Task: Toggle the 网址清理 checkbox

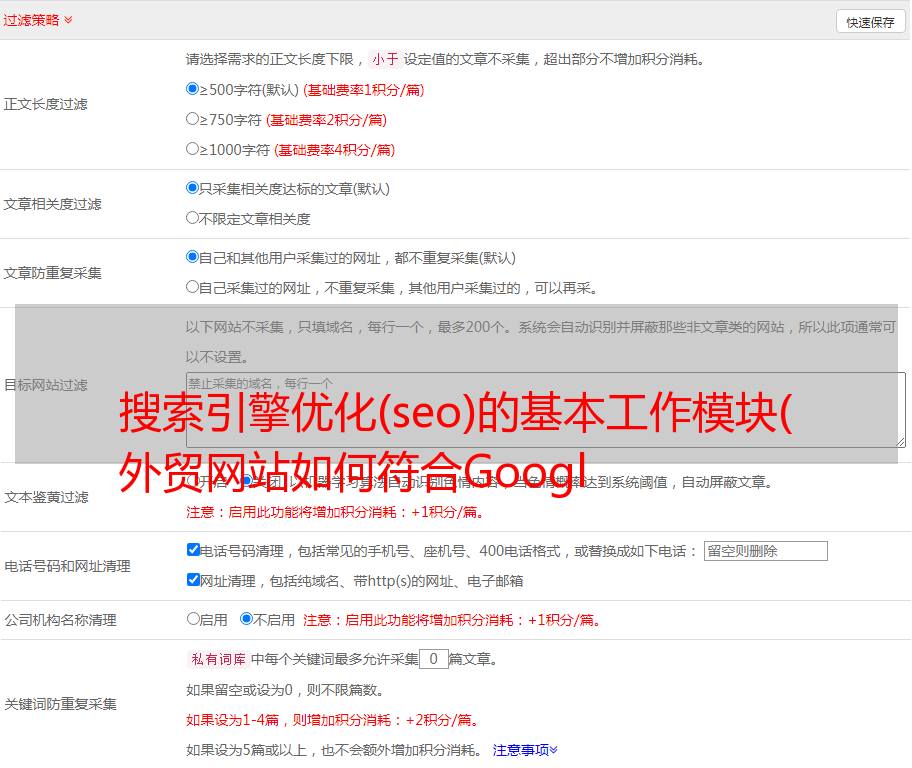Action: pos(194,579)
